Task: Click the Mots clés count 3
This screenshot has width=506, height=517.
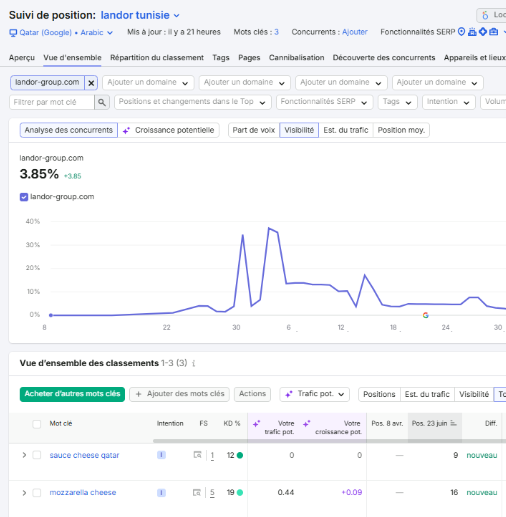Action: 276,32
